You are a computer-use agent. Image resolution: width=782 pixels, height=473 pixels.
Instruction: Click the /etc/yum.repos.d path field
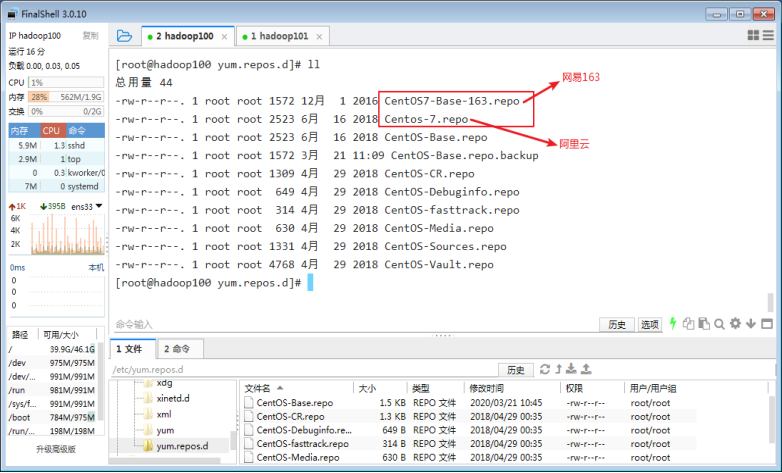[x=304, y=370]
